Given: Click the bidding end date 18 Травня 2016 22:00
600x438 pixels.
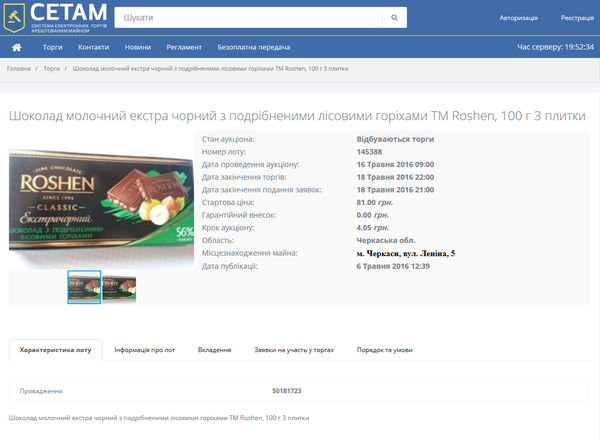Looking at the screenshot, I should (x=395, y=177).
